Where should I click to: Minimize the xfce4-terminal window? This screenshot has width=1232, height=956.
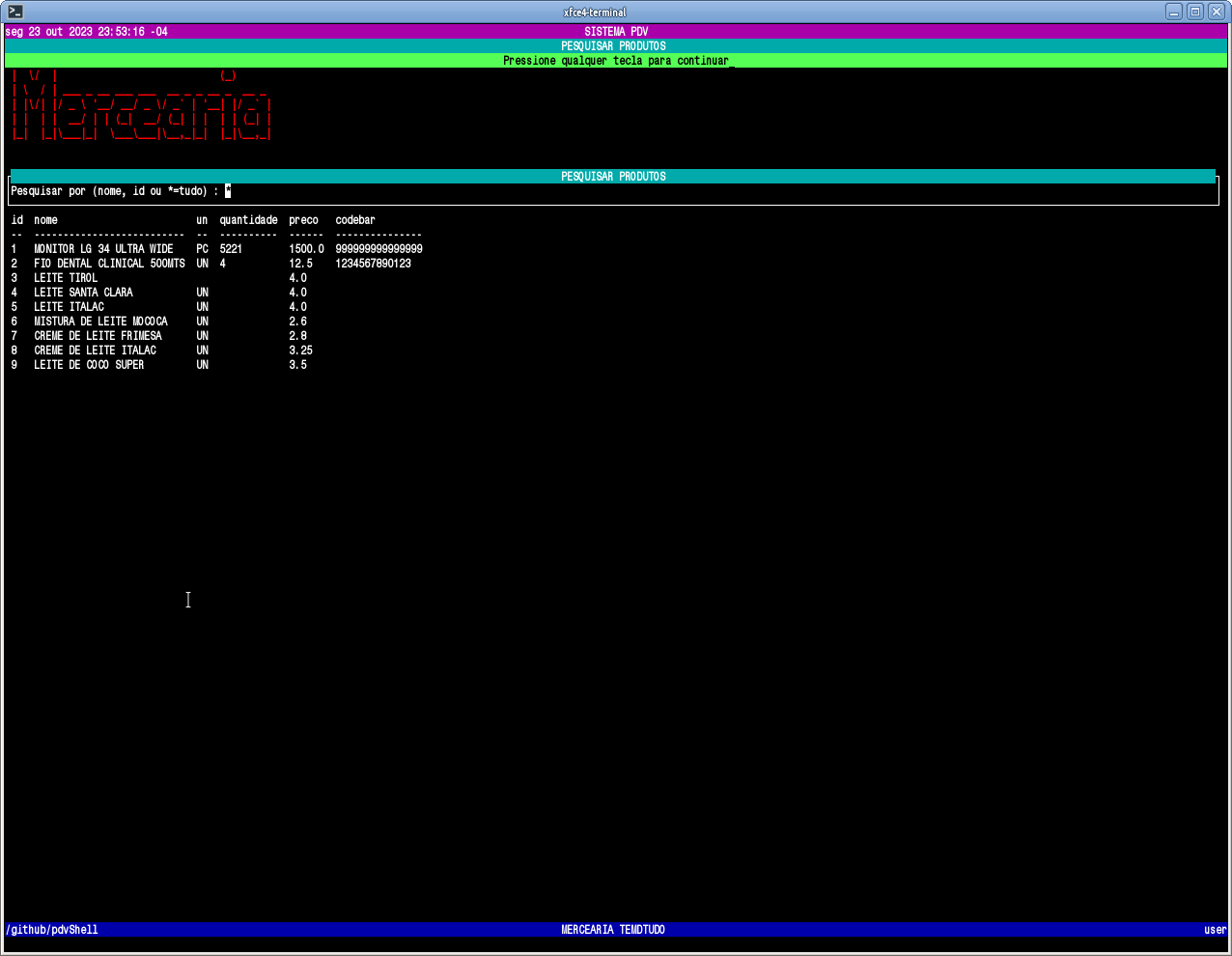click(x=1173, y=12)
